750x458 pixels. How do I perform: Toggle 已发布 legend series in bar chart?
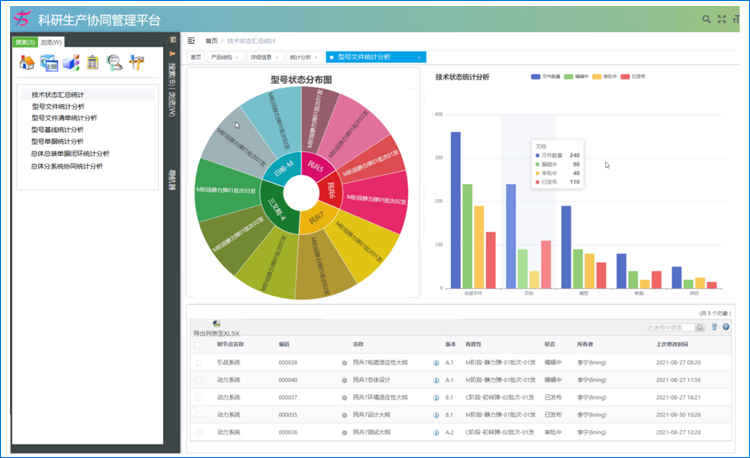tap(633, 76)
